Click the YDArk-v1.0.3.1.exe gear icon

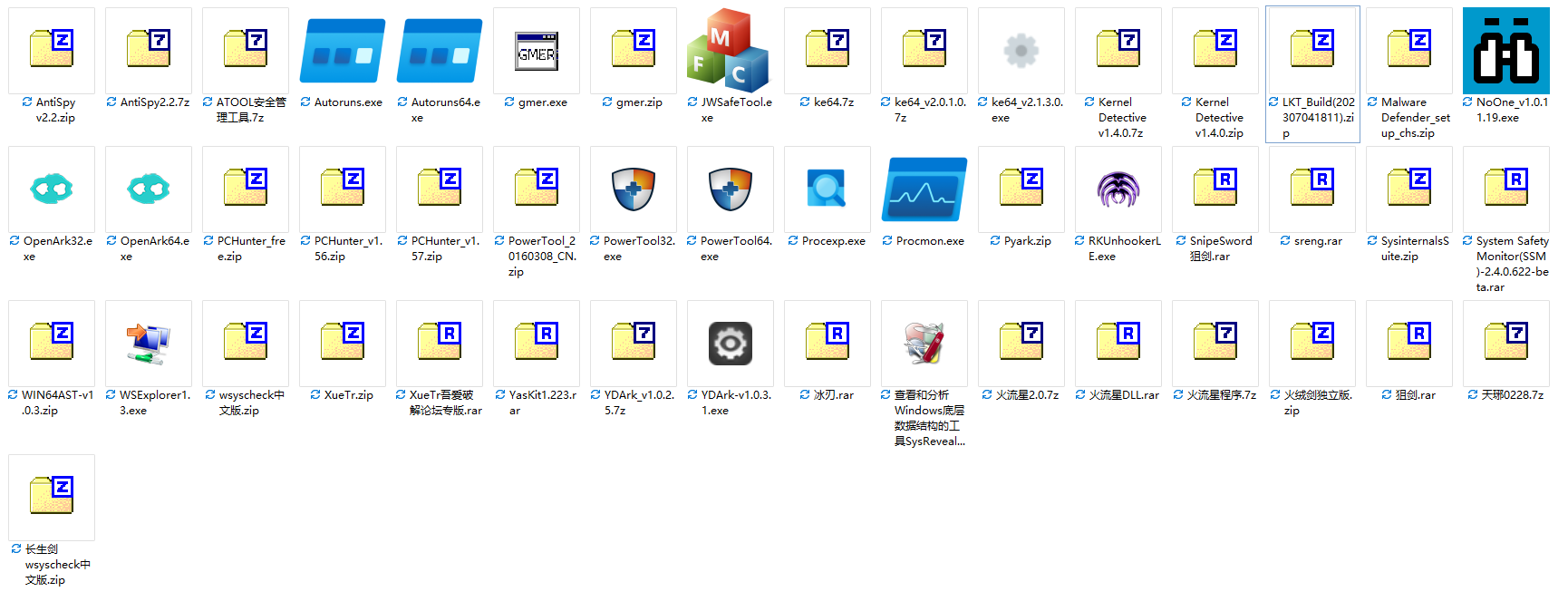click(x=731, y=344)
